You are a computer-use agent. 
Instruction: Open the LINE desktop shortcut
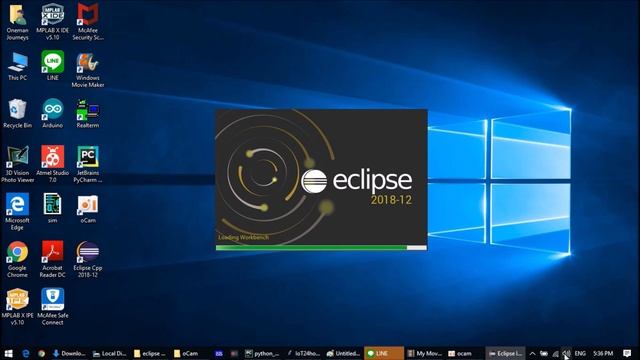53,65
